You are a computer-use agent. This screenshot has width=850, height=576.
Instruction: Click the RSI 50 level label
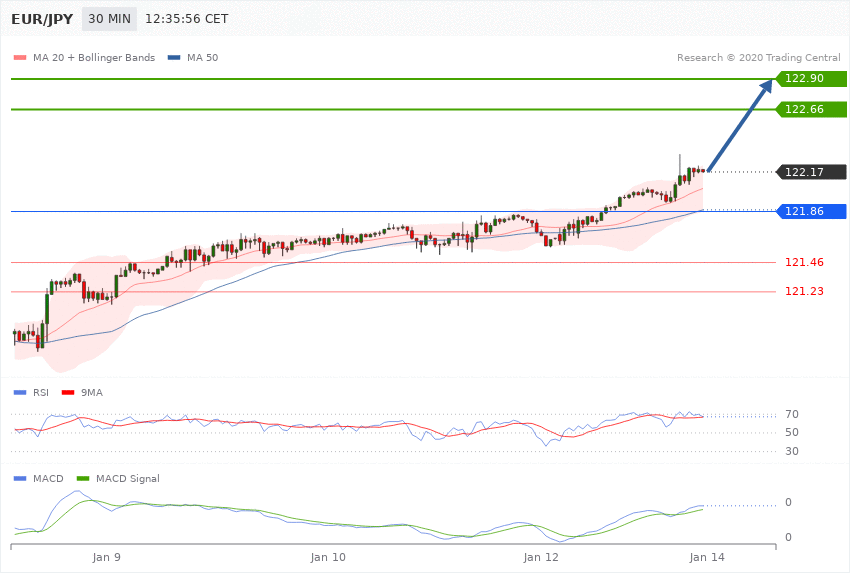pyautogui.click(x=792, y=432)
